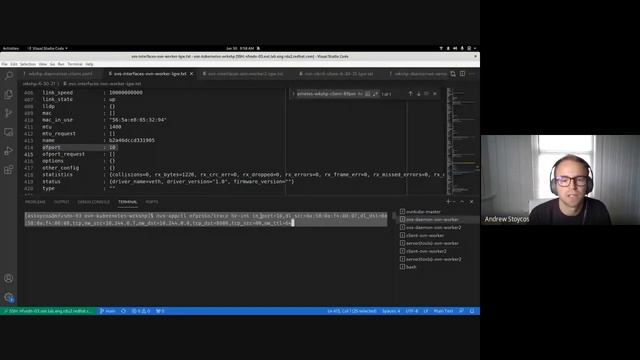Switch to the Output panel tab
640x360 pixels.
61,202
